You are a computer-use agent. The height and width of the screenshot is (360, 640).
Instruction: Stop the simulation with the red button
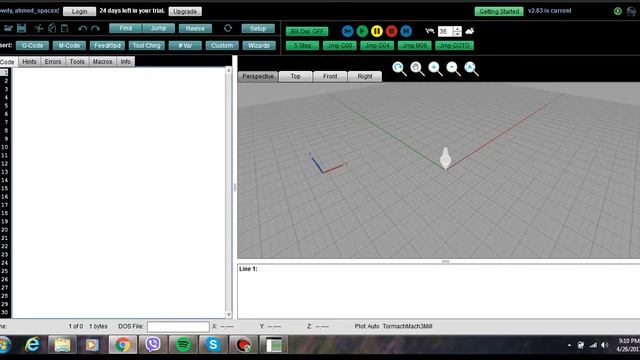pos(391,31)
